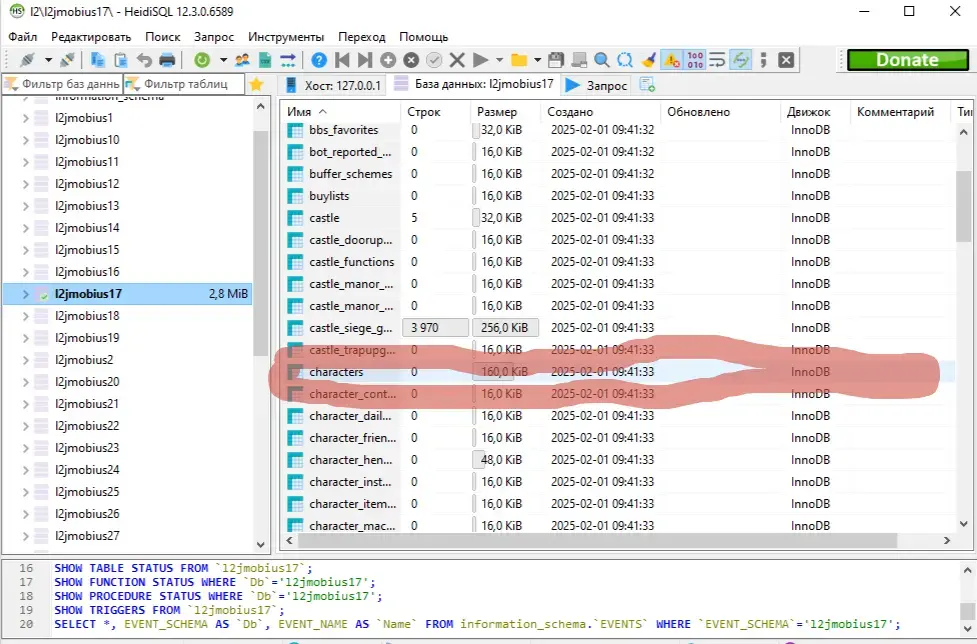977x644 pixels.
Task: Jump to last row with toolbar icon
Action: [365, 60]
